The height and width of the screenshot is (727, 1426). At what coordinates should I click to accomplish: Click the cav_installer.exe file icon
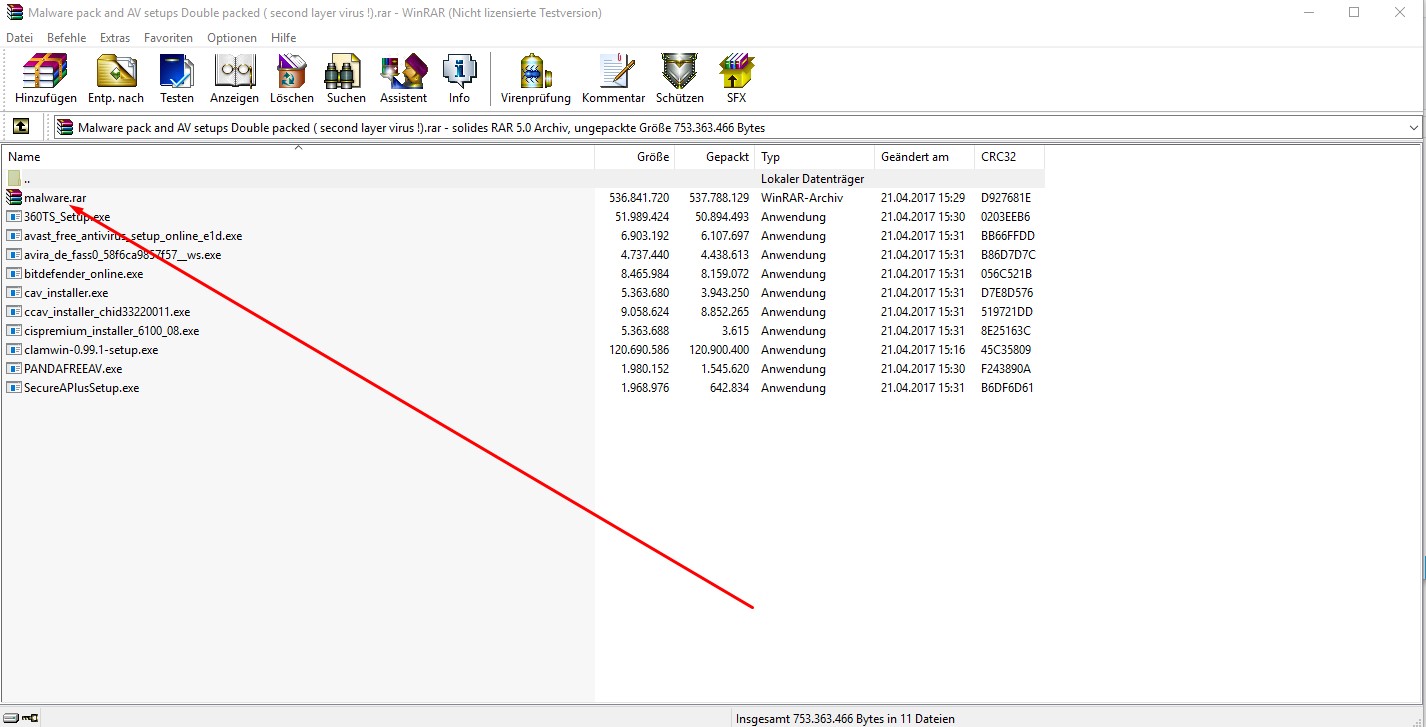tap(14, 293)
